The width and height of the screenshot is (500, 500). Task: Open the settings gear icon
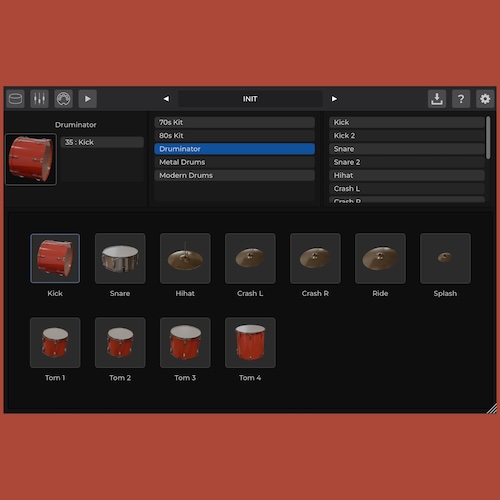pyautogui.click(x=485, y=99)
